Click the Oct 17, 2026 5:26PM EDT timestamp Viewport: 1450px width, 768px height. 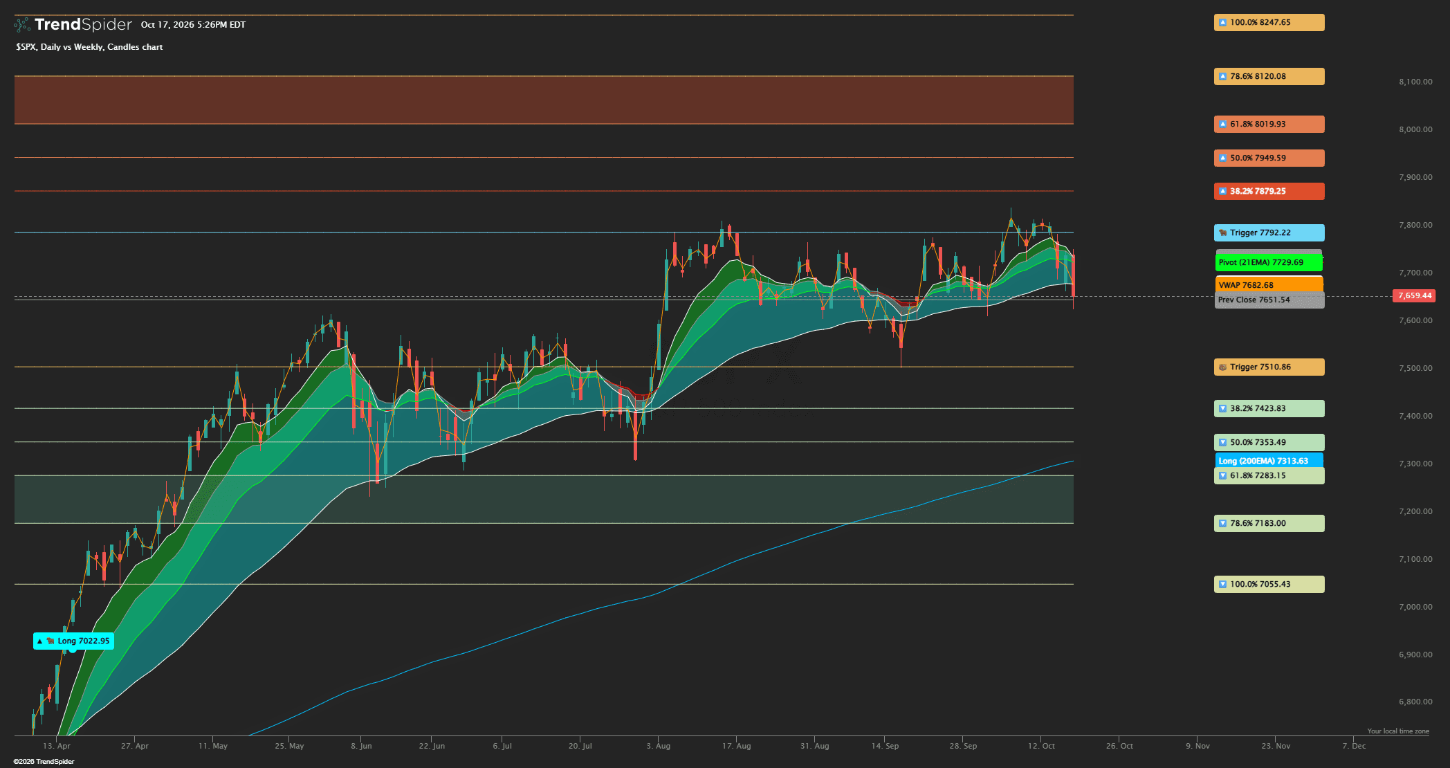click(x=193, y=25)
